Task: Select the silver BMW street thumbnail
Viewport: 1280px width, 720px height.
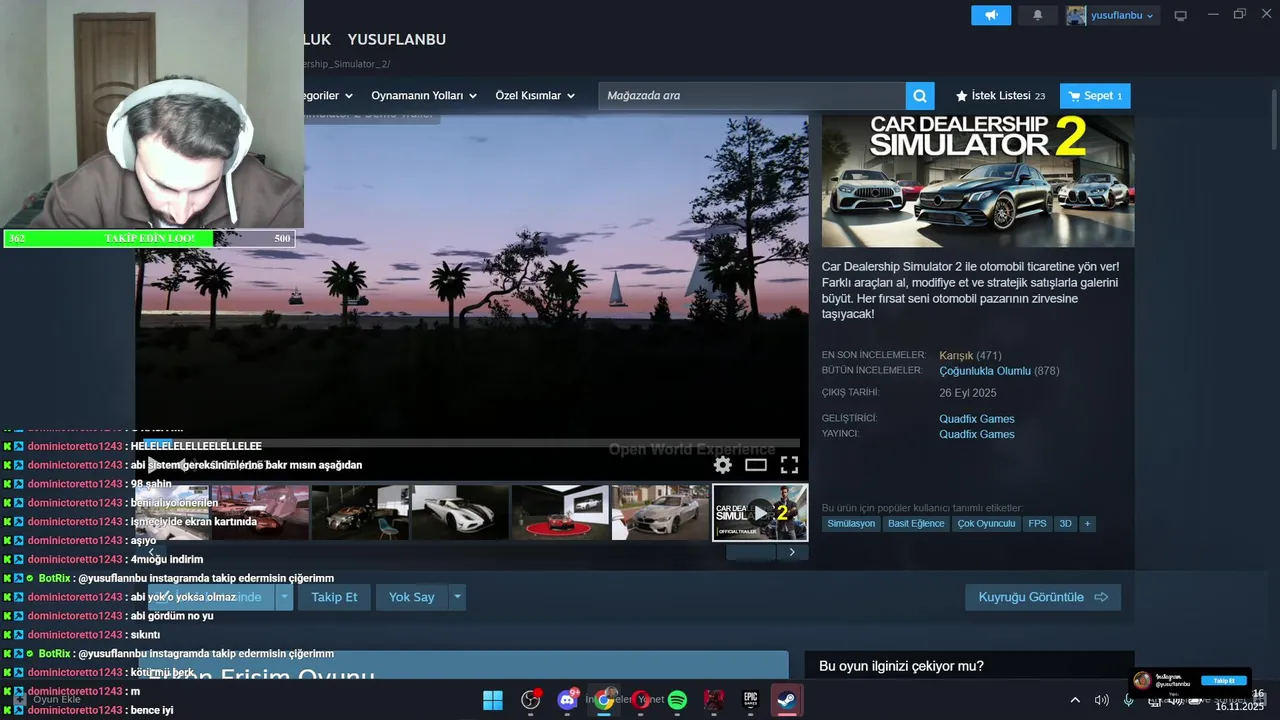Action: tap(660, 512)
